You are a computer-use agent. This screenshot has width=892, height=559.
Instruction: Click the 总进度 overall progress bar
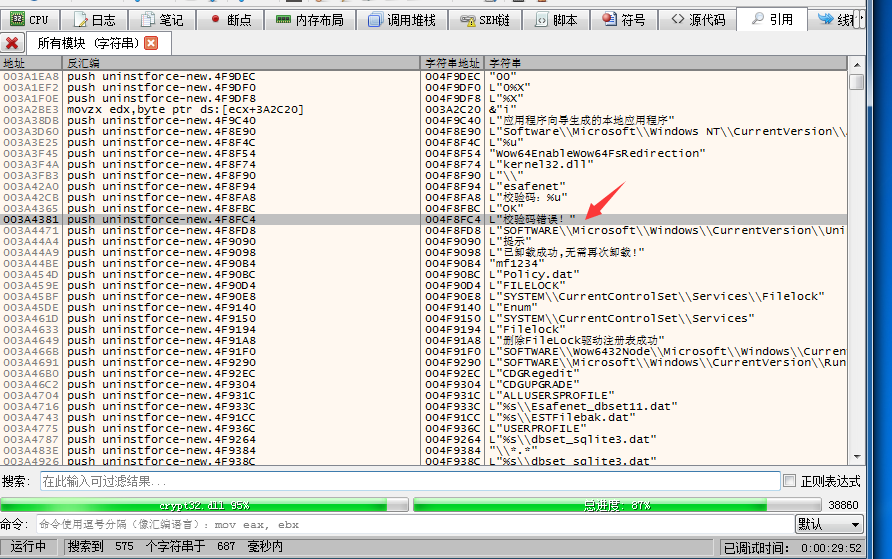point(617,505)
